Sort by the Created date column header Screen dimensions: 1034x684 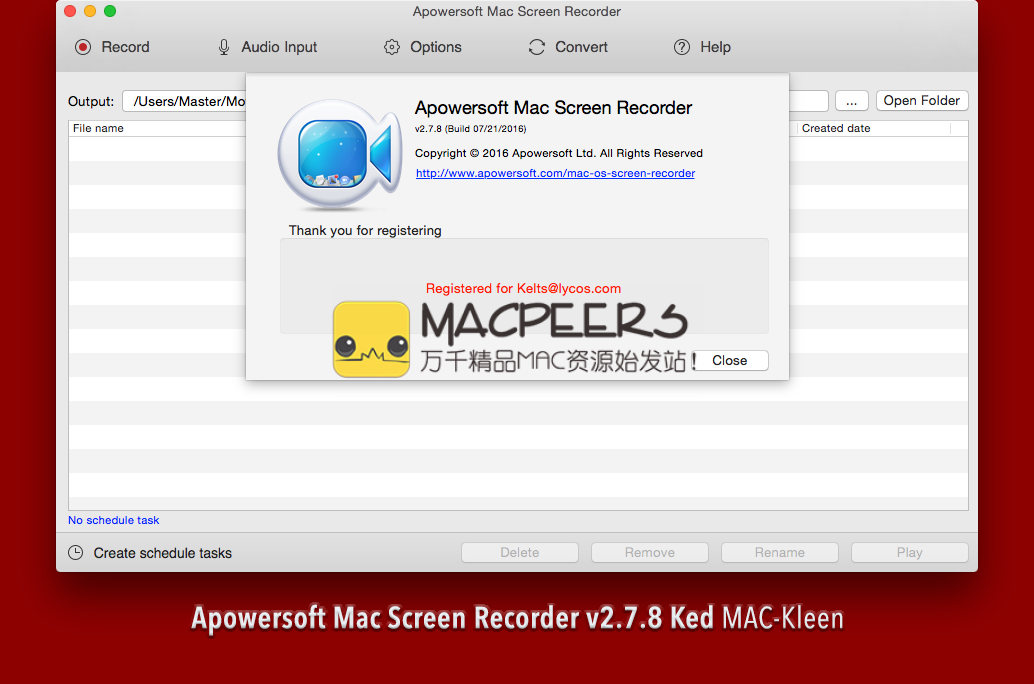tap(872, 129)
